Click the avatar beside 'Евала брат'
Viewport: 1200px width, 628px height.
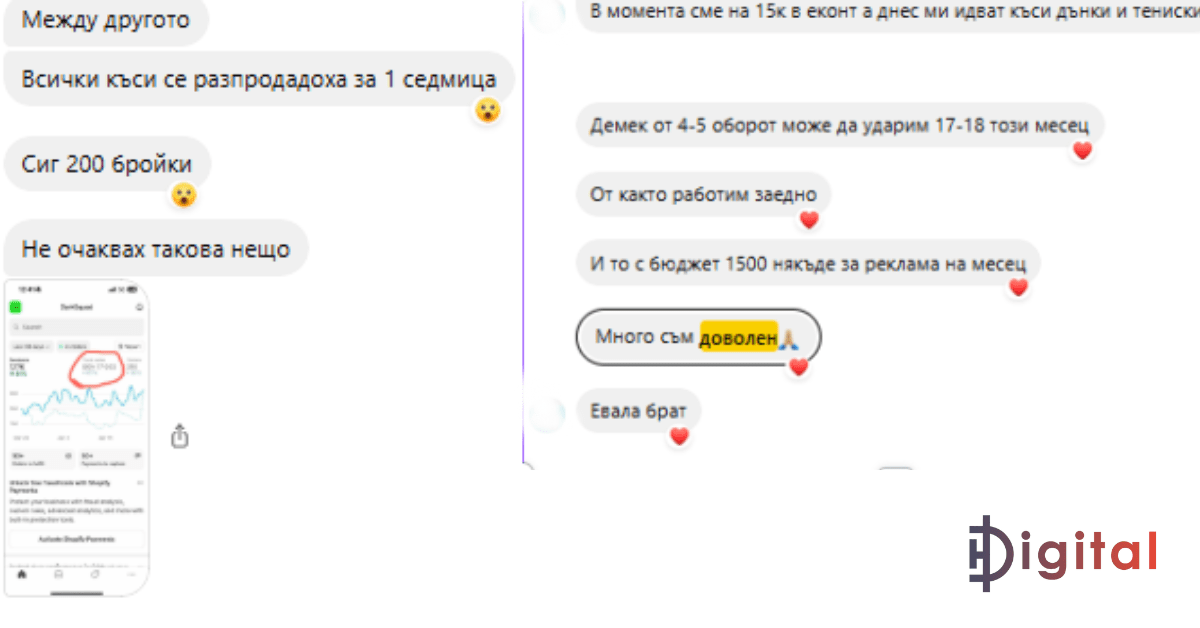[x=547, y=412]
